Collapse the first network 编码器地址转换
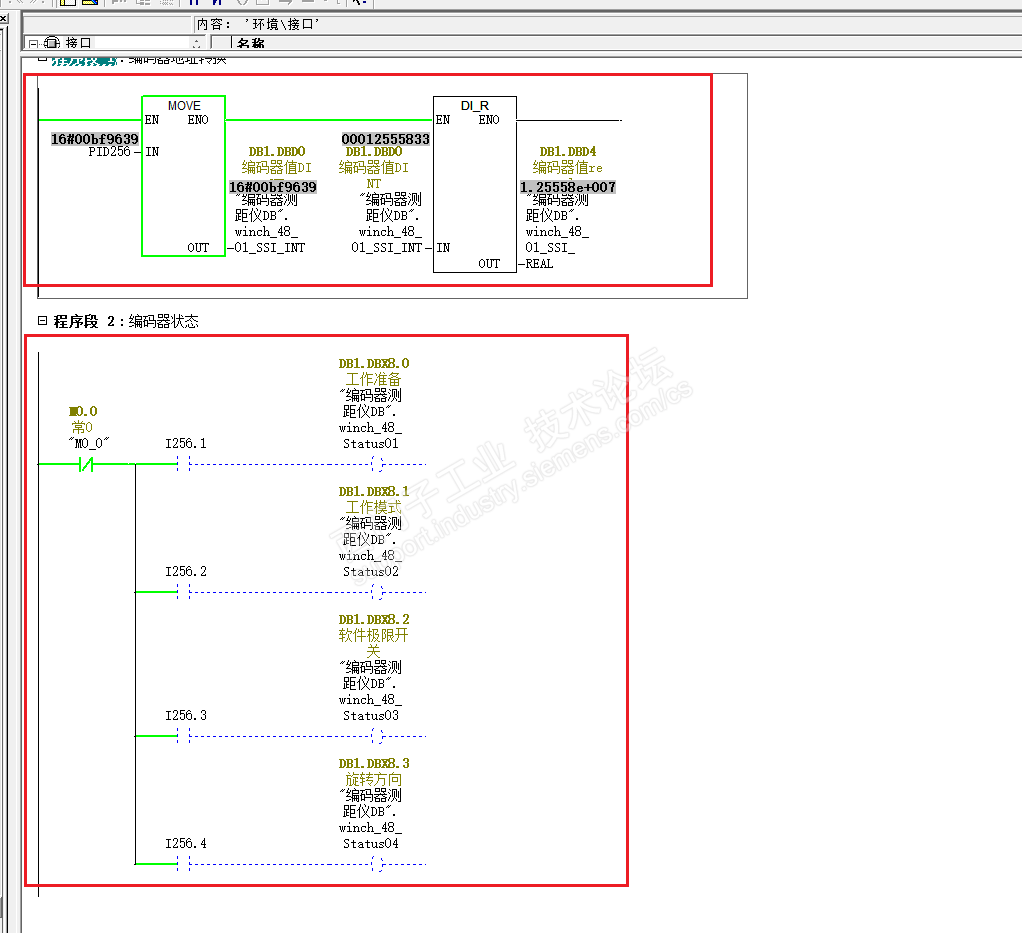This screenshot has width=1022, height=933. tap(42, 59)
